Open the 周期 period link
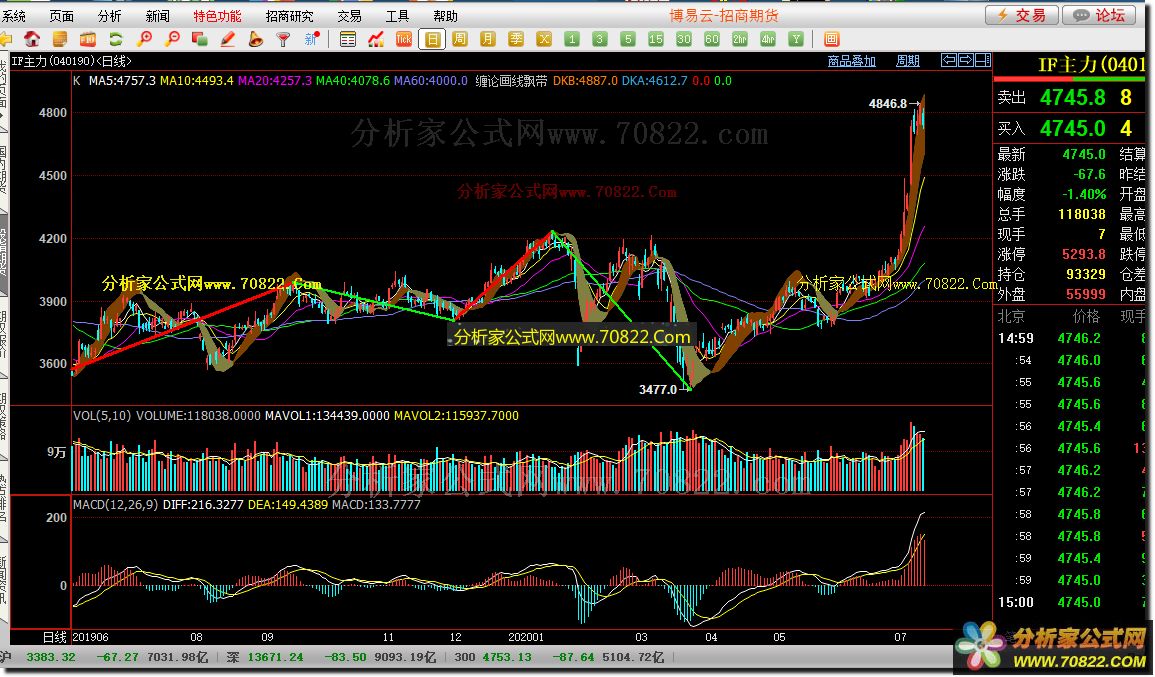 click(x=908, y=60)
